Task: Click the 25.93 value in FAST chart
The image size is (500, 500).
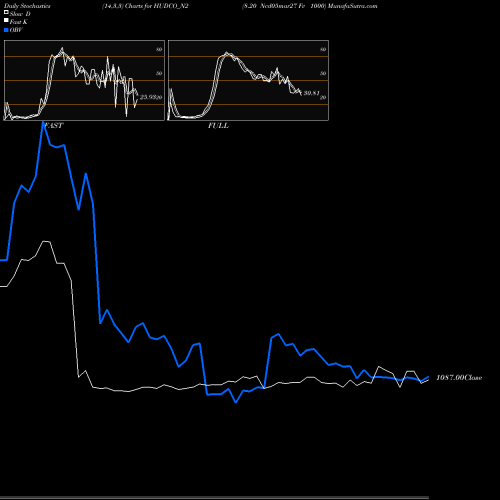Action: click(x=148, y=97)
